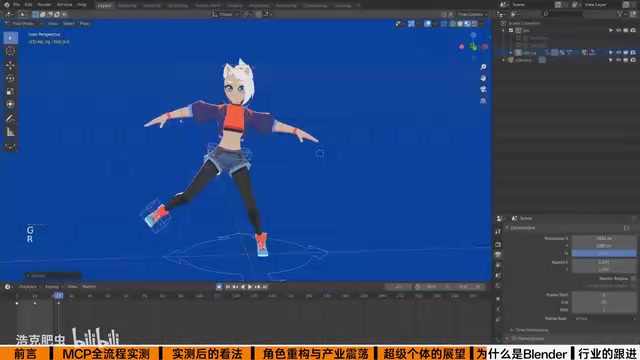
Task: Toggle snapping magnet in the header
Action: pyautogui.click(x=259, y=14)
